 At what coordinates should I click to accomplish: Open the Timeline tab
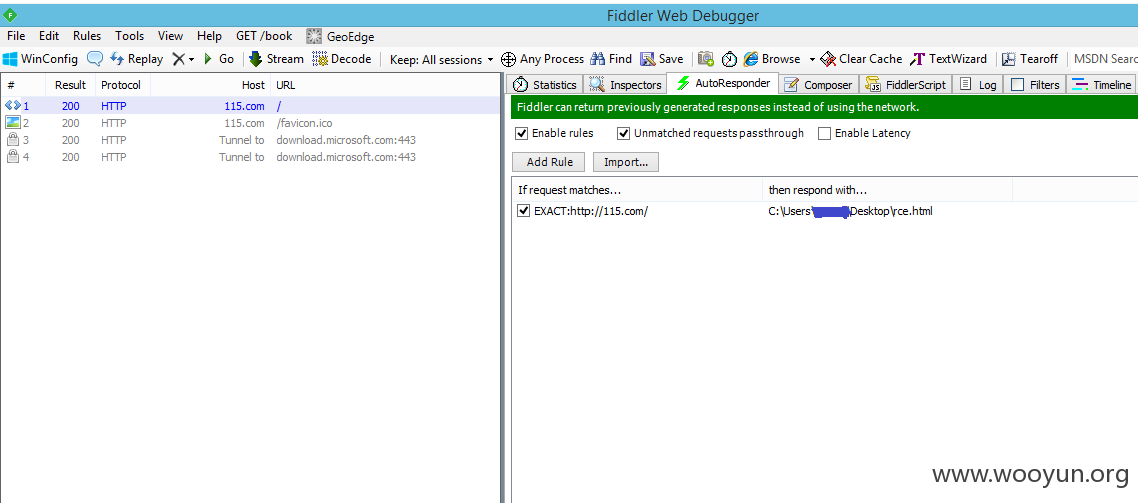click(x=1101, y=85)
